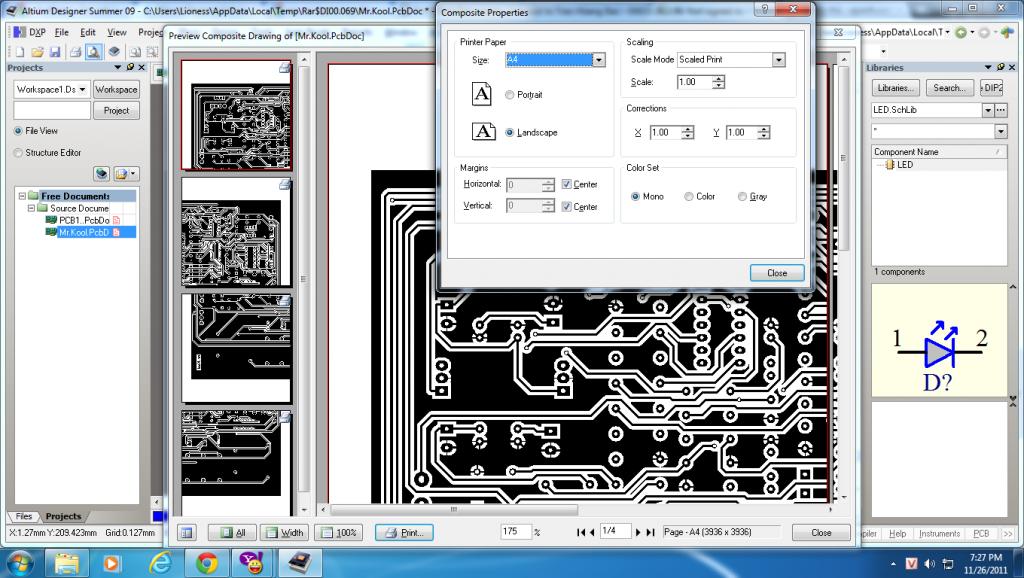The width and height of the screenshot is (1024, 578).
Task: Click the LED component in Libraries list
Action: tap(904, 165)
